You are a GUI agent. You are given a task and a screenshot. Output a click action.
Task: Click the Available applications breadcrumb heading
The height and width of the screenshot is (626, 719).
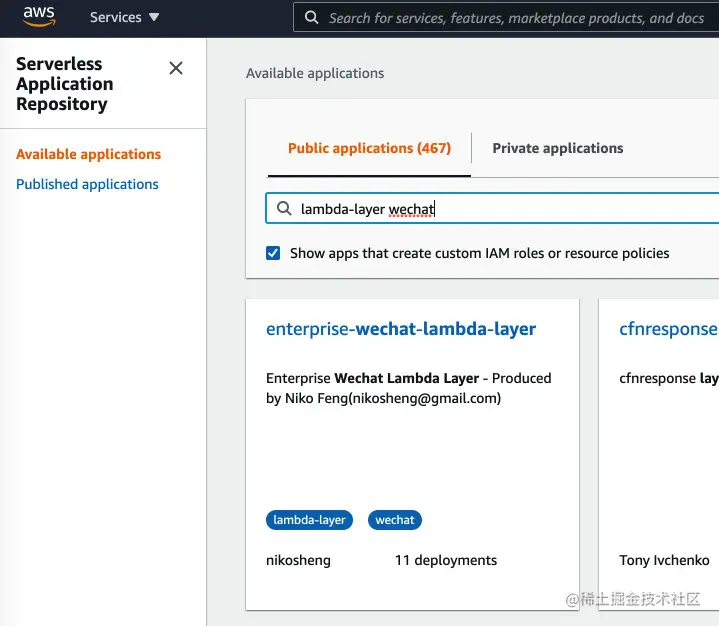315,73
